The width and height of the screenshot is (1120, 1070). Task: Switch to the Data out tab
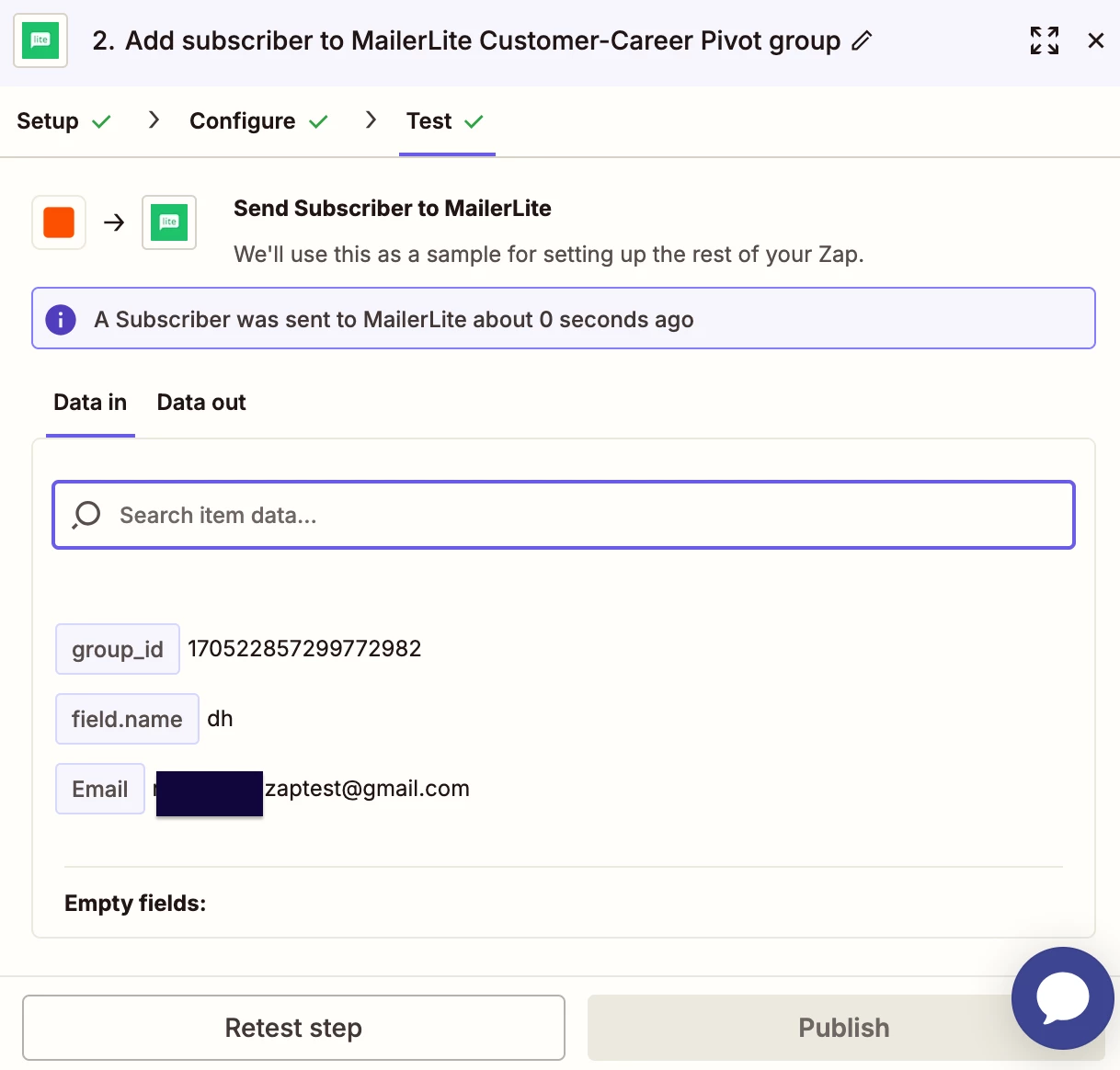point(201,403)
